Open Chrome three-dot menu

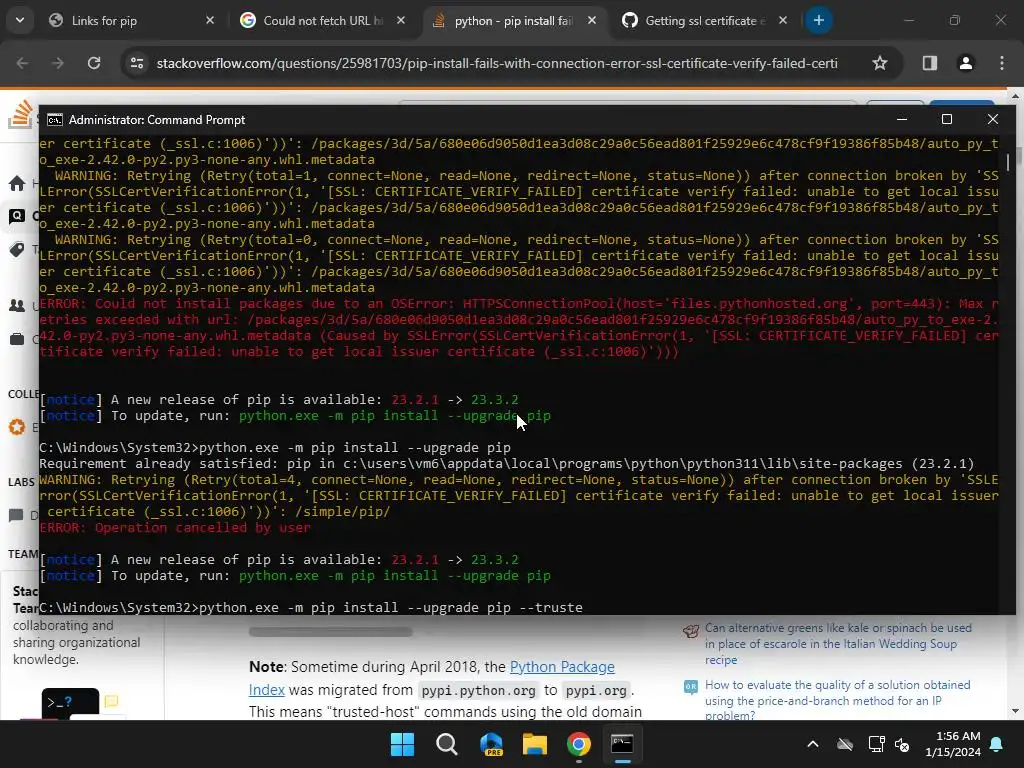click(1001, 63)
